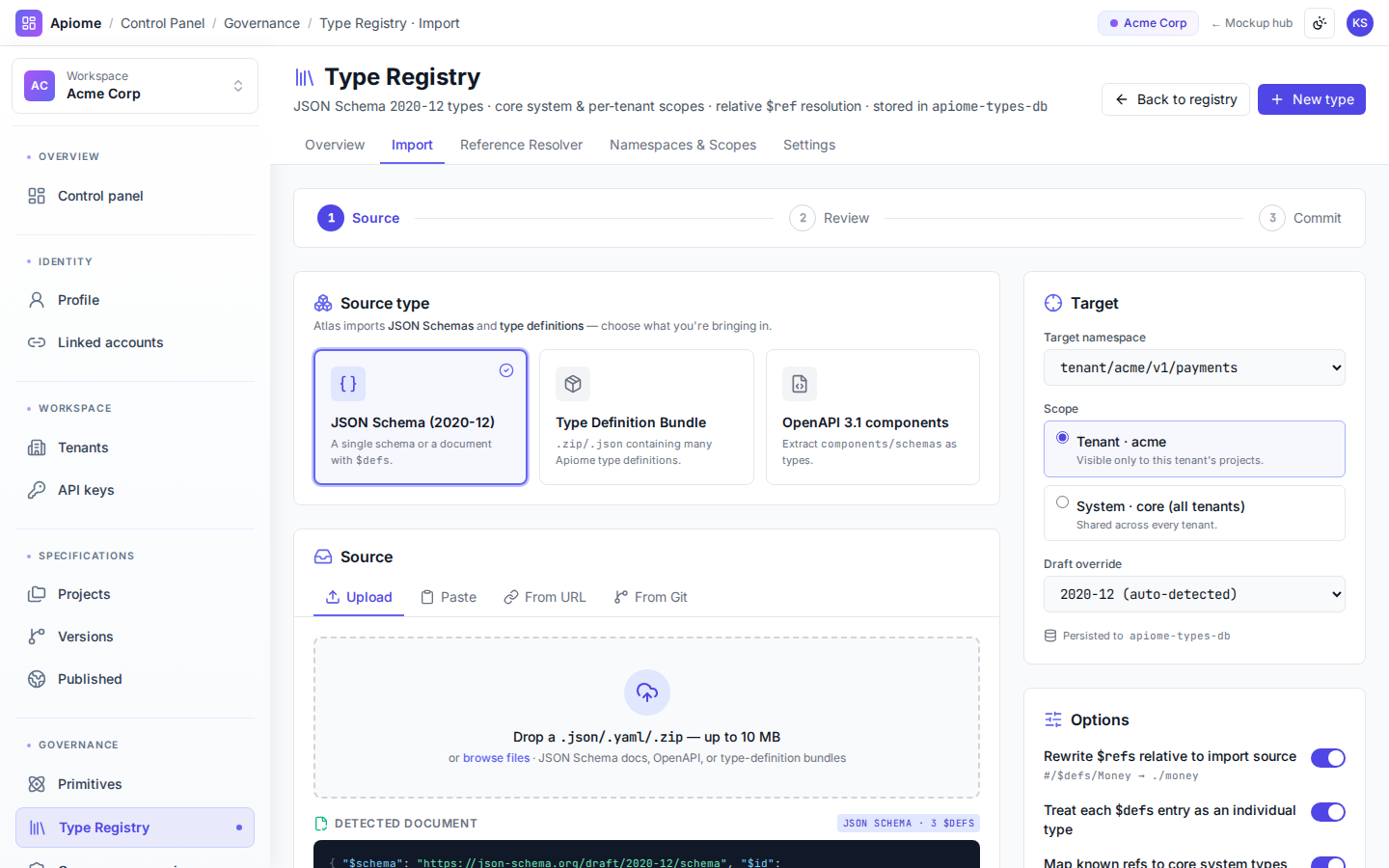The image size is (1389, 868).
Task: Click the Primitives icon in sidebar
Action: pyautogui.click(x=37, y=784)
